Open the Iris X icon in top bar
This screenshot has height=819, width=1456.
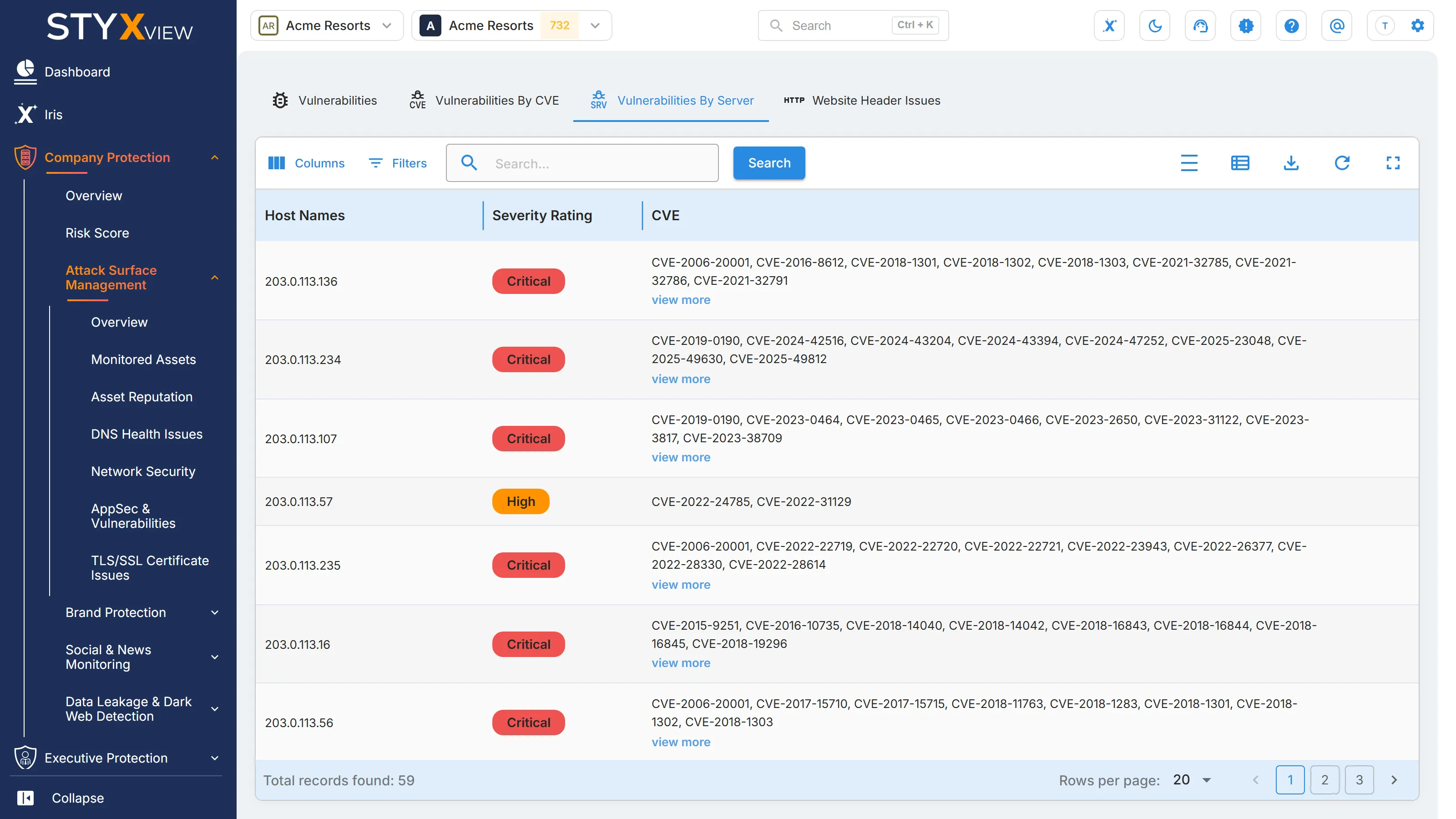coord(1109,25)
